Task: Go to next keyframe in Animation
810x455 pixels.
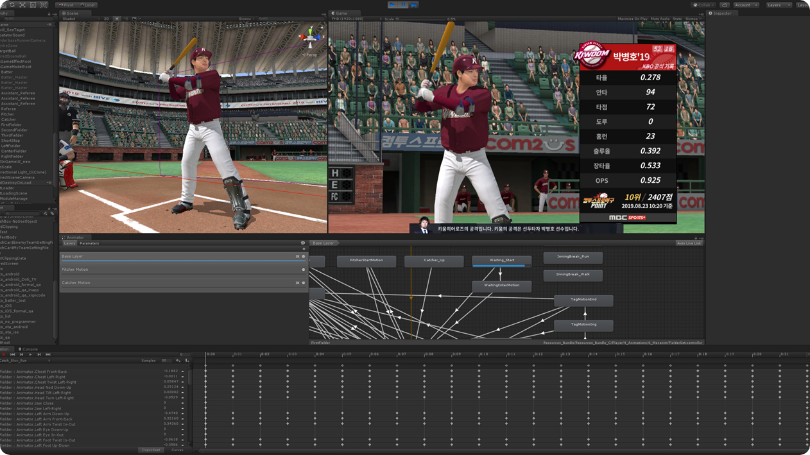Action: tap(39, 354)
